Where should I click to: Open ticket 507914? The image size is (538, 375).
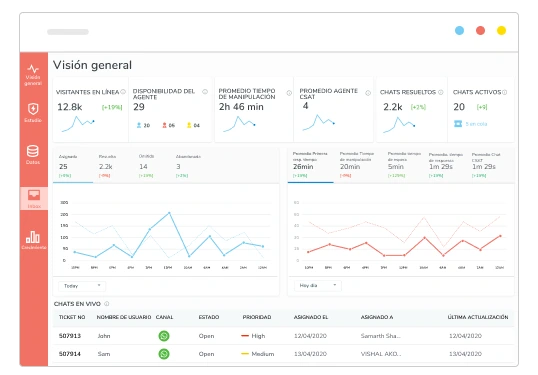point(70,354)
